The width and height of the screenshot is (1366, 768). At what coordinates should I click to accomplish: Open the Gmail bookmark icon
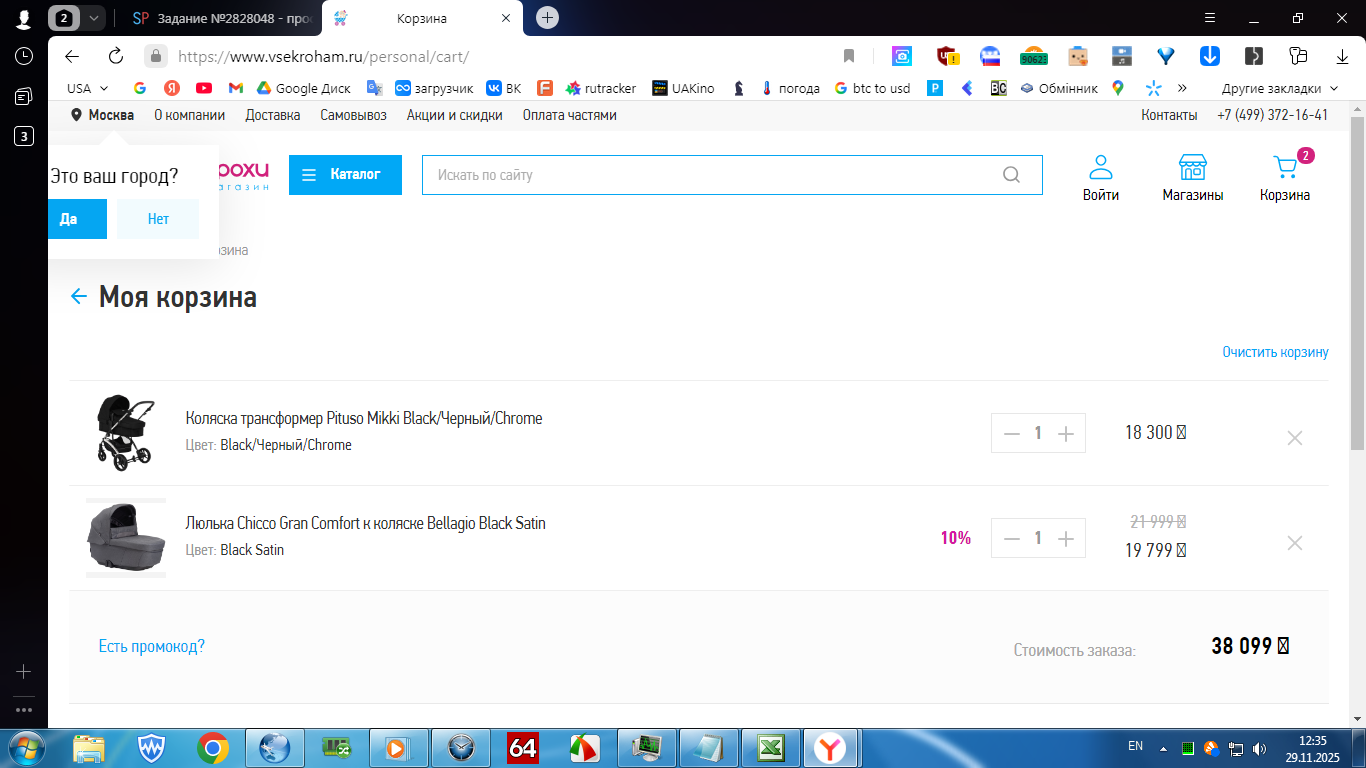point(236,88)
